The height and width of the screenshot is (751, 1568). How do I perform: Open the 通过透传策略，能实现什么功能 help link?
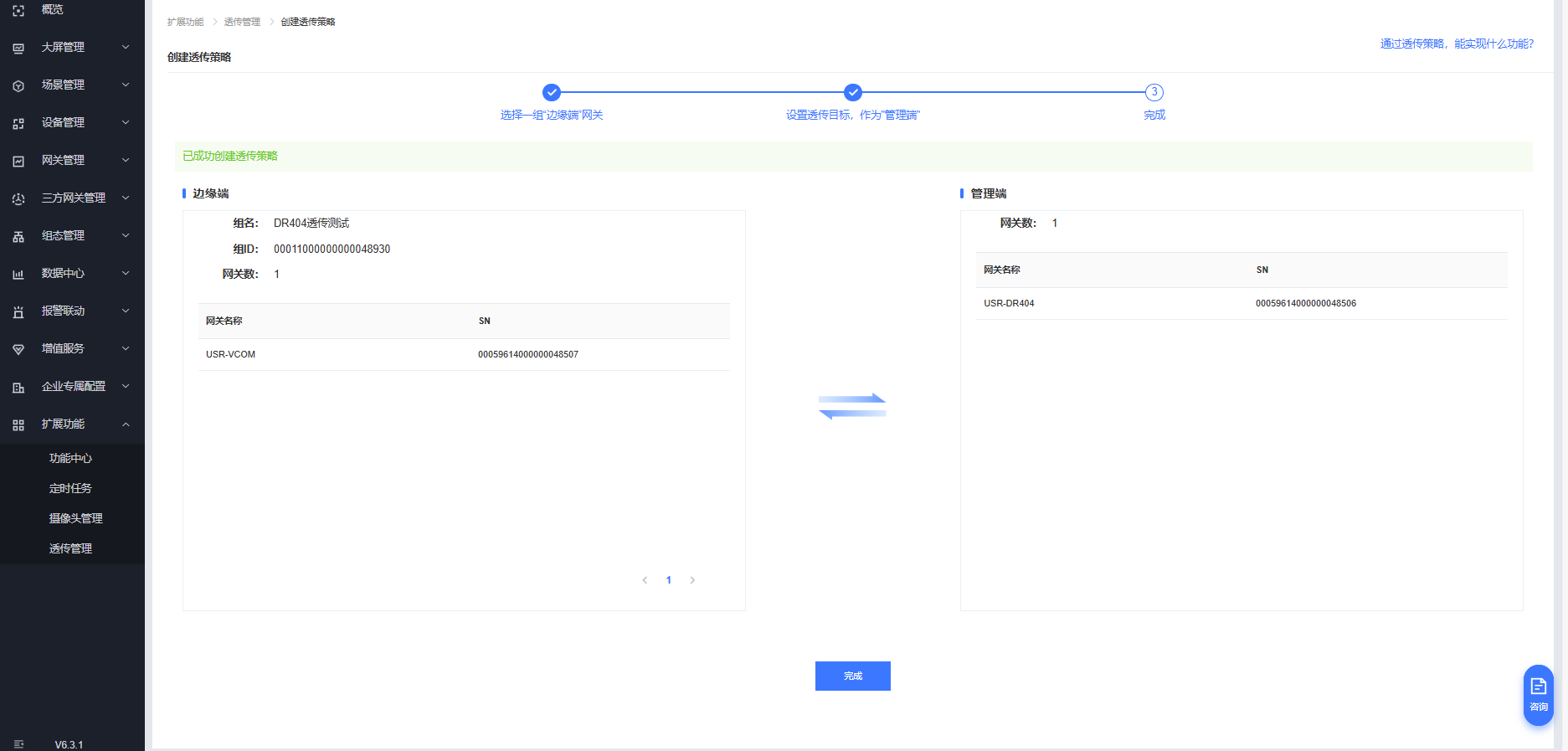coord(1457,44)
